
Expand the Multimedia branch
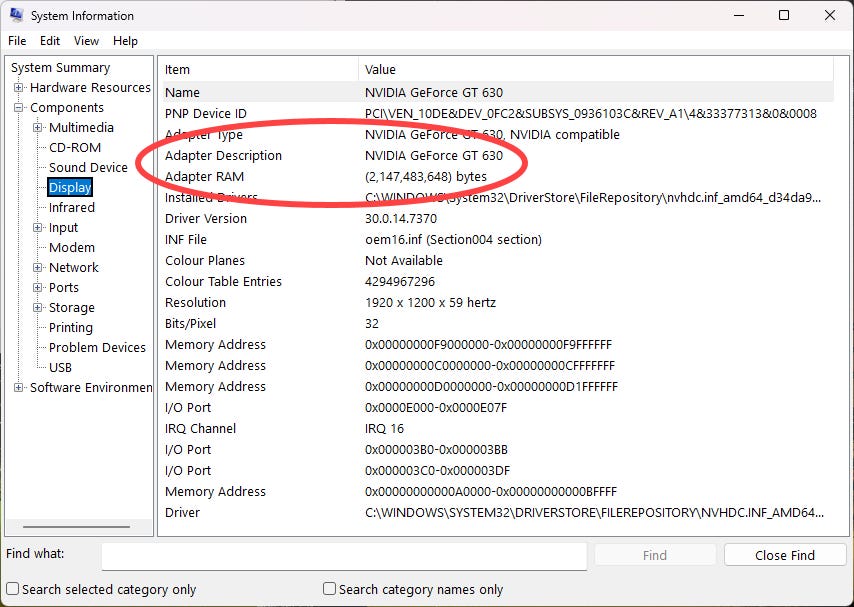click(x=38, y=128)
